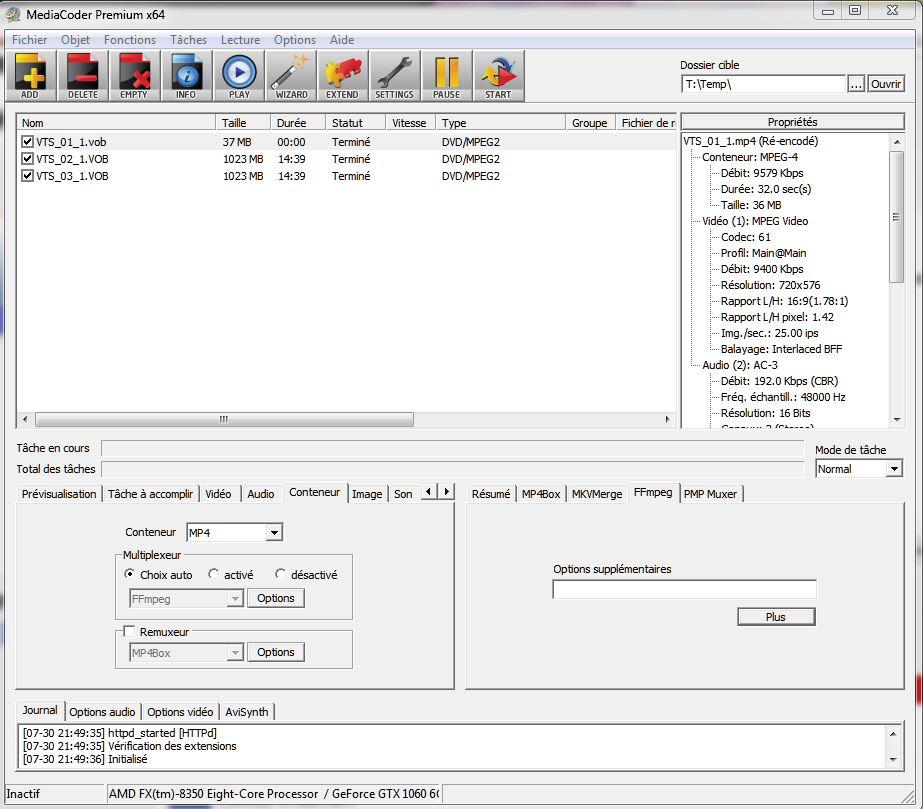The image size is (923, 809).
Task: Select the désactivé multiplexer radio
Action: point(280,574)
